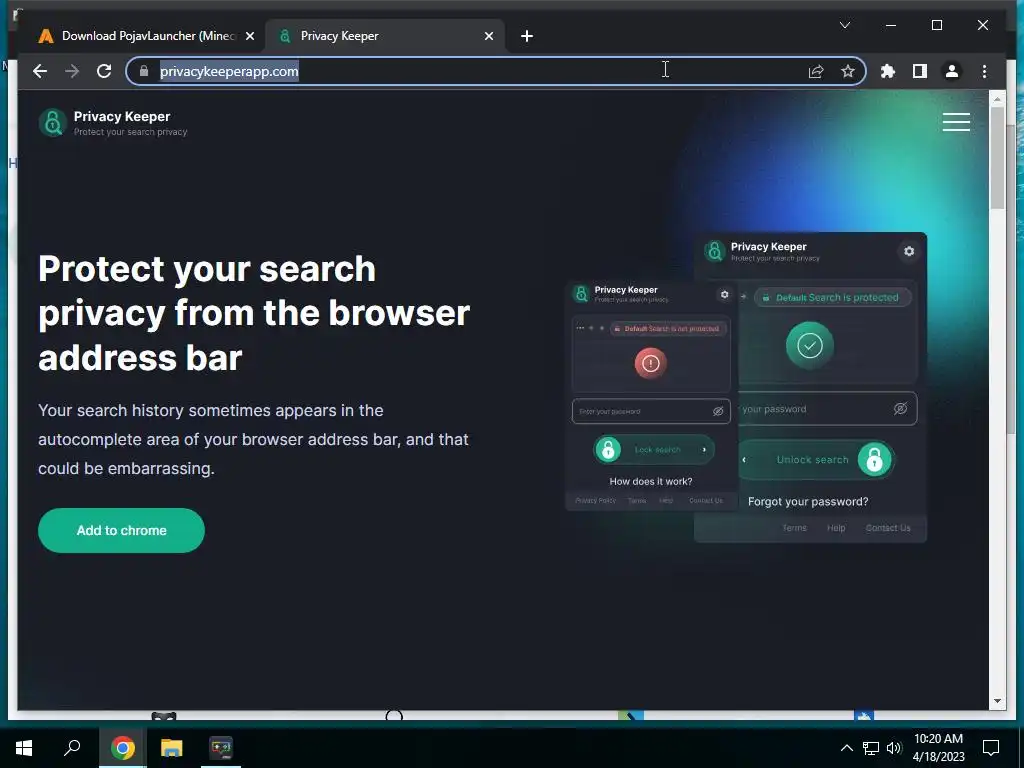
Task: Open network status tray icon
Action: [871, 748]
